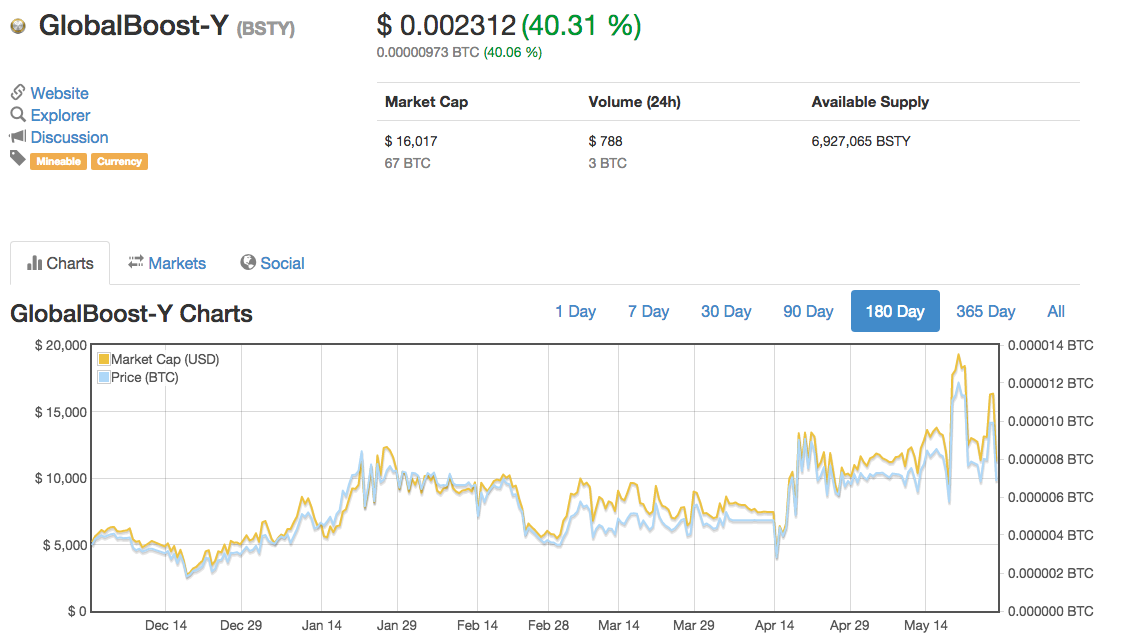The height and width of the screenshot is (638, 1122).
Task: Click the Apr 14 x-axis date label
Action: (774, 625)
